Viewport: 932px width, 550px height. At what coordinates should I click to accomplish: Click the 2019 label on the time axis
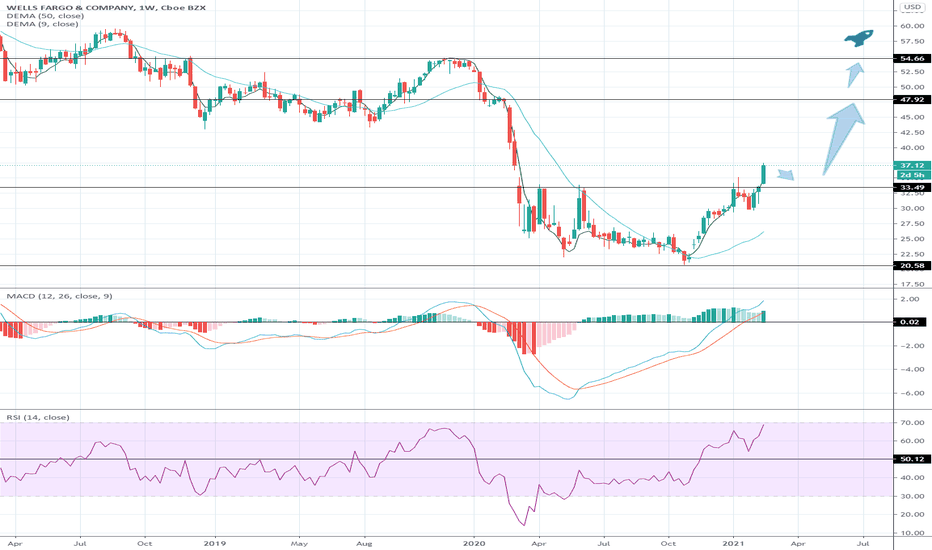click(215, 543)
